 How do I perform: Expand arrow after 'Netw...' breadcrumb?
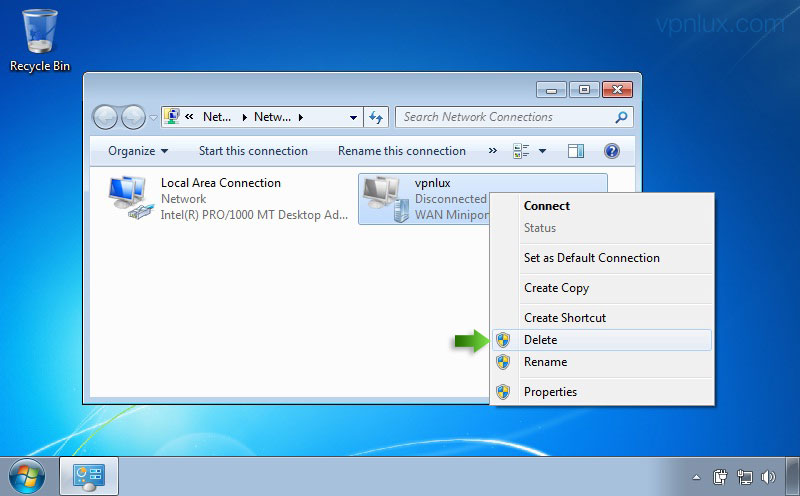coord(301,117)
